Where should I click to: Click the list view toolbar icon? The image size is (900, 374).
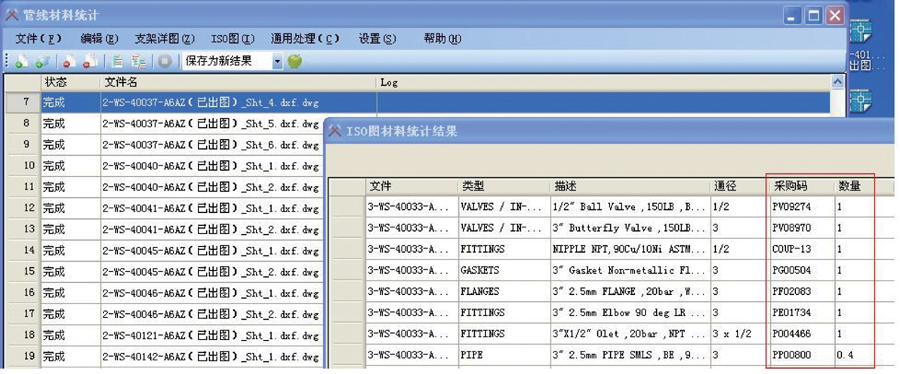117,61
